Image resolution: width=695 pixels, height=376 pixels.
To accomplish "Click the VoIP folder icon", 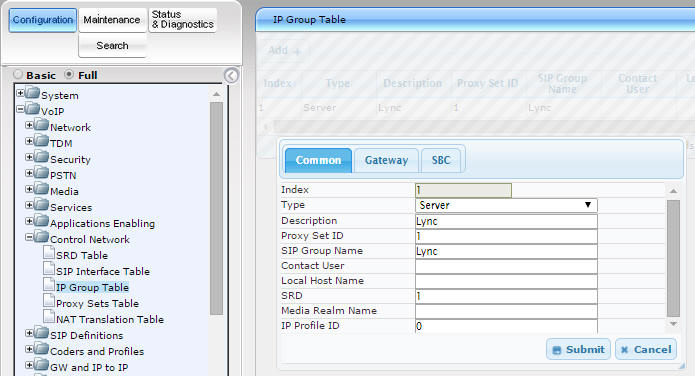I will [x=33, y=109].
